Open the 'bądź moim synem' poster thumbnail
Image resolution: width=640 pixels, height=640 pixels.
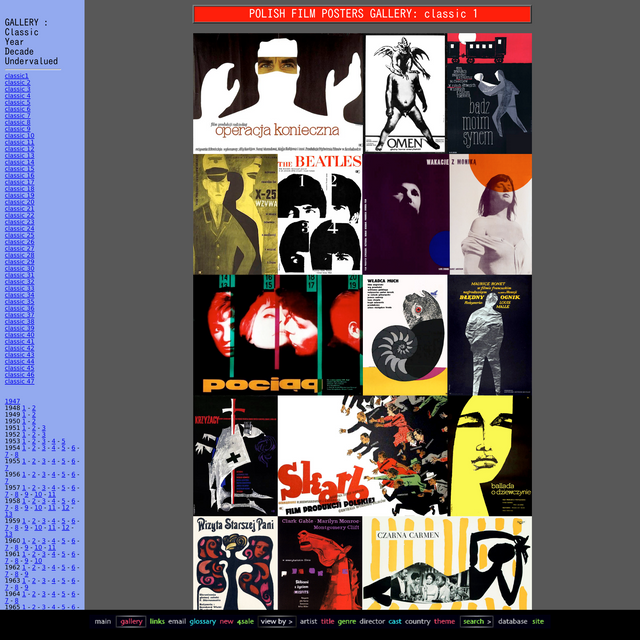pos(489,93)
